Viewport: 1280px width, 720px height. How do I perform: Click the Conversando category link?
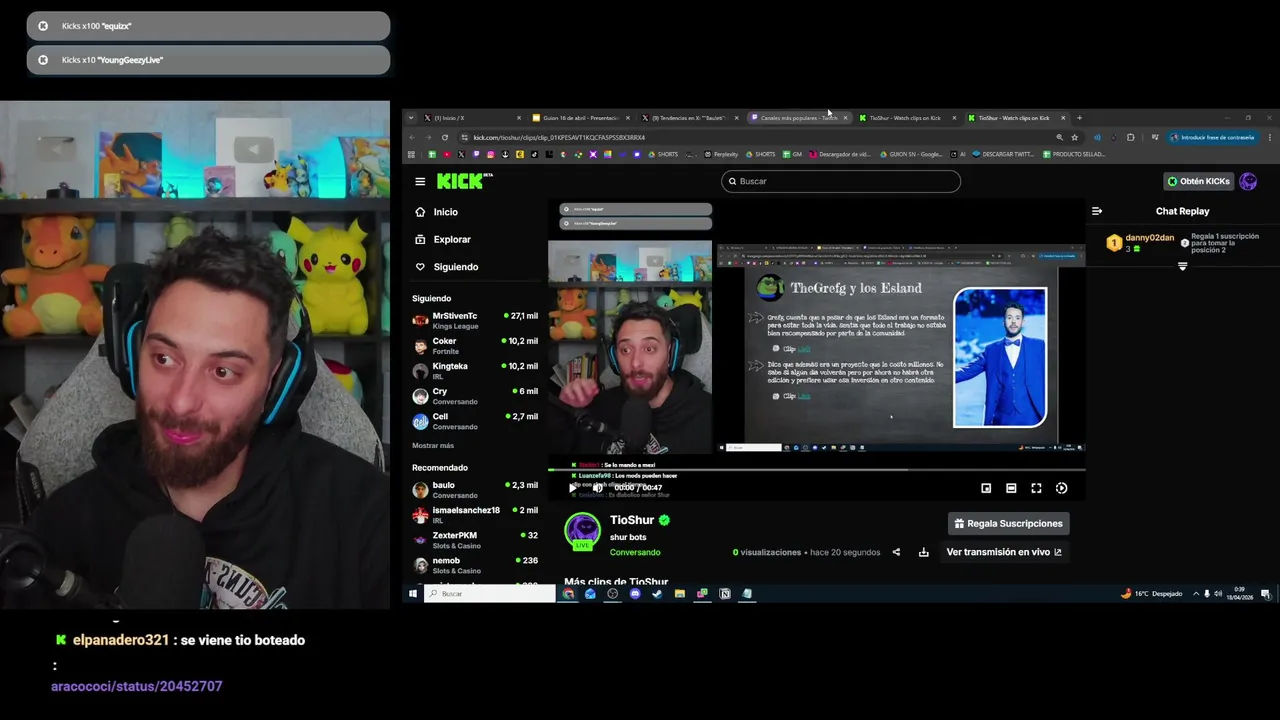point(635,552)
